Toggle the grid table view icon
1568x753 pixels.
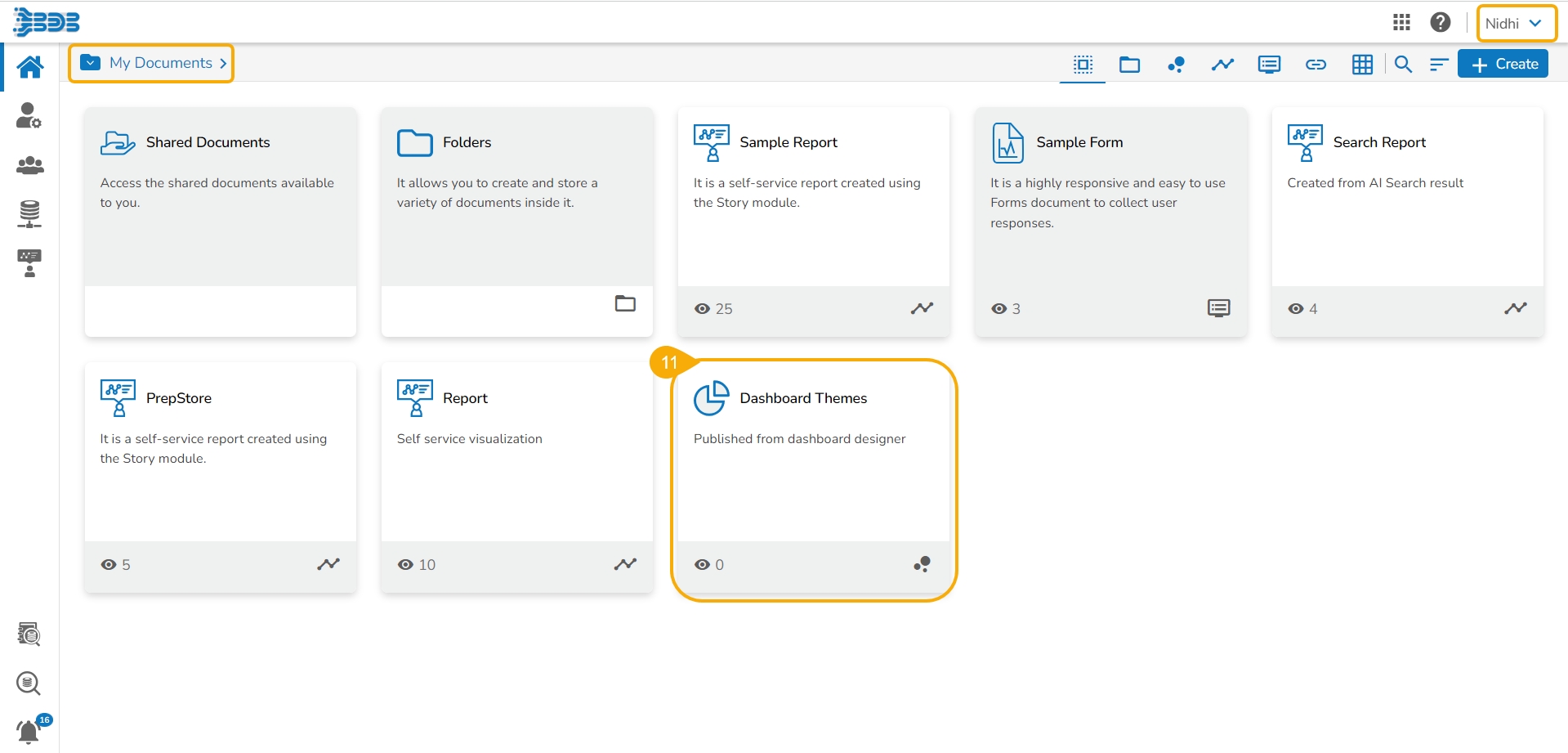[1362, 65]
